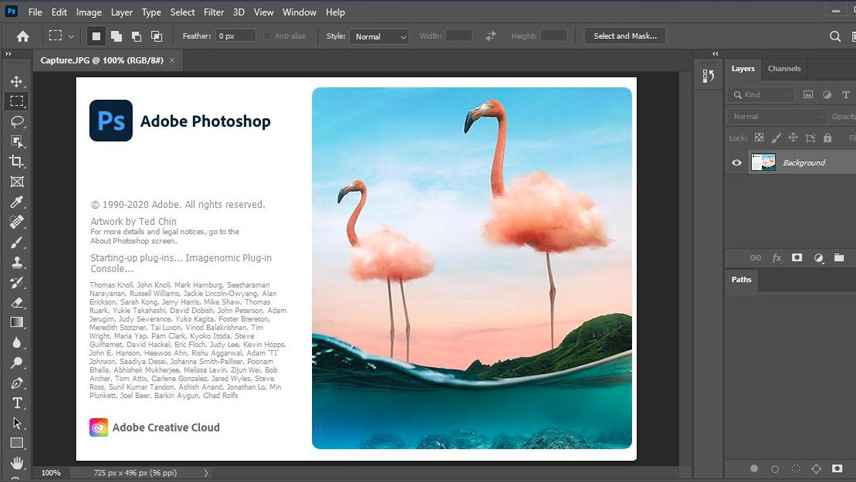The width and height of the screenshot is (856, 482).
Task: Filter layers by type T icon
Action: tap(846, 95)
